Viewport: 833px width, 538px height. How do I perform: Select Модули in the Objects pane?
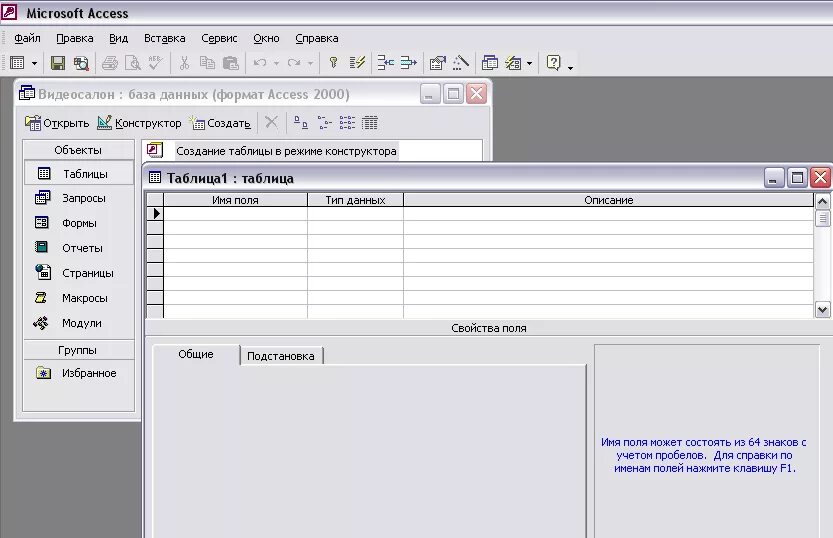(79, 323)
